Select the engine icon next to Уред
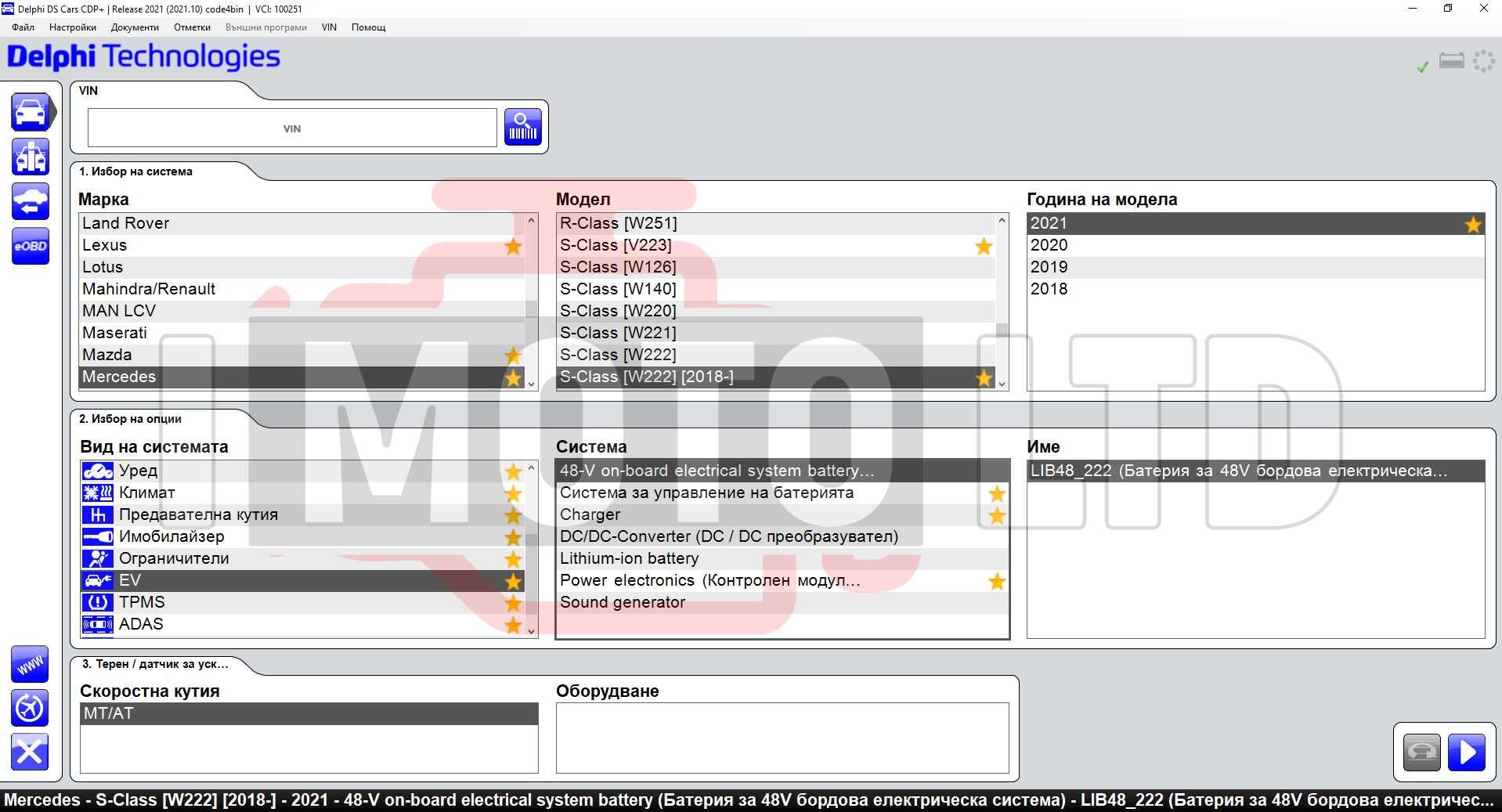The height and width of the screenshot is (812, 1502). 98,471
